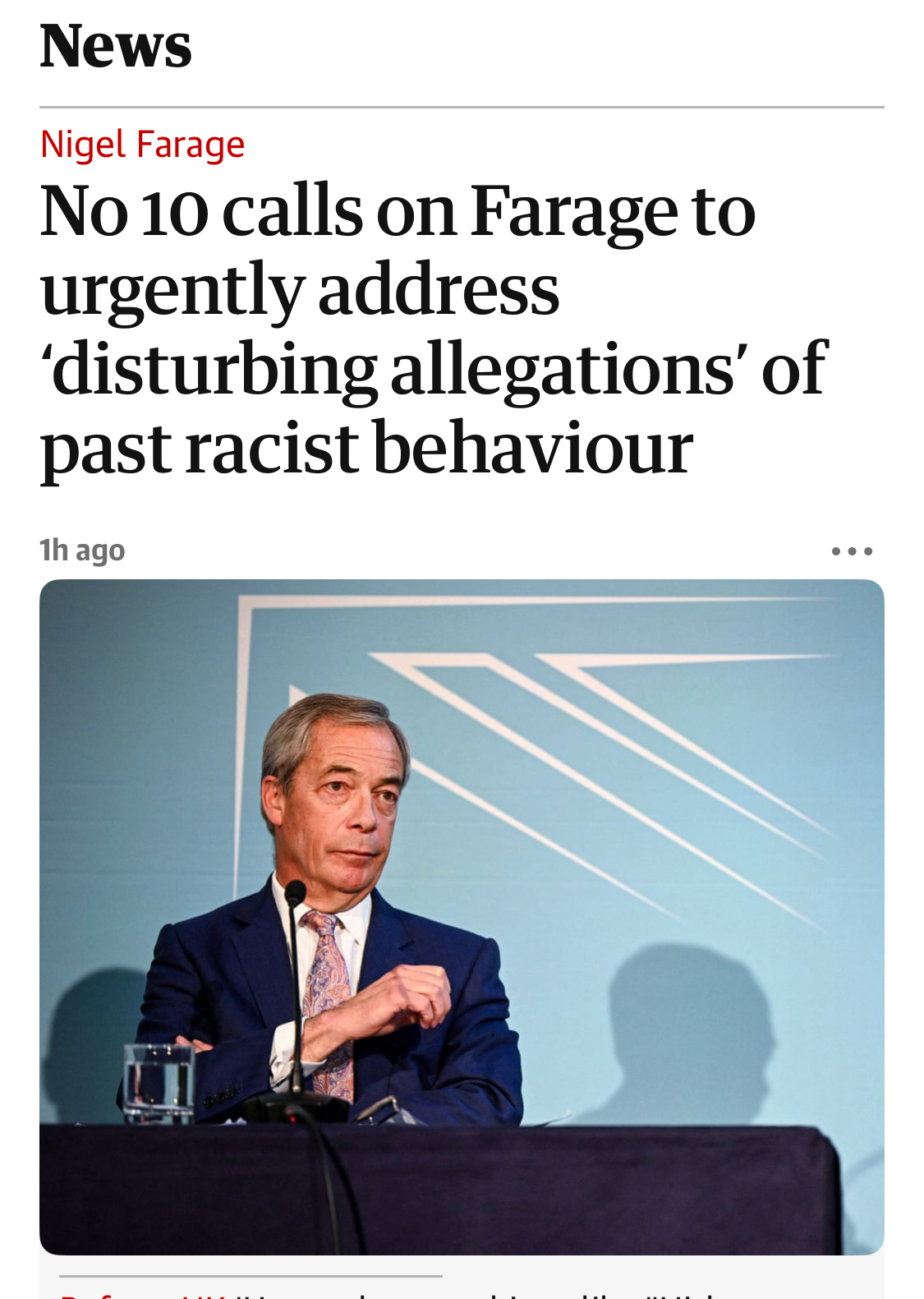The width and height of the screenshot is (924, 1299).
Task: Tap 'past racist behaviour' headline text
Action: [x=366, y=449]
